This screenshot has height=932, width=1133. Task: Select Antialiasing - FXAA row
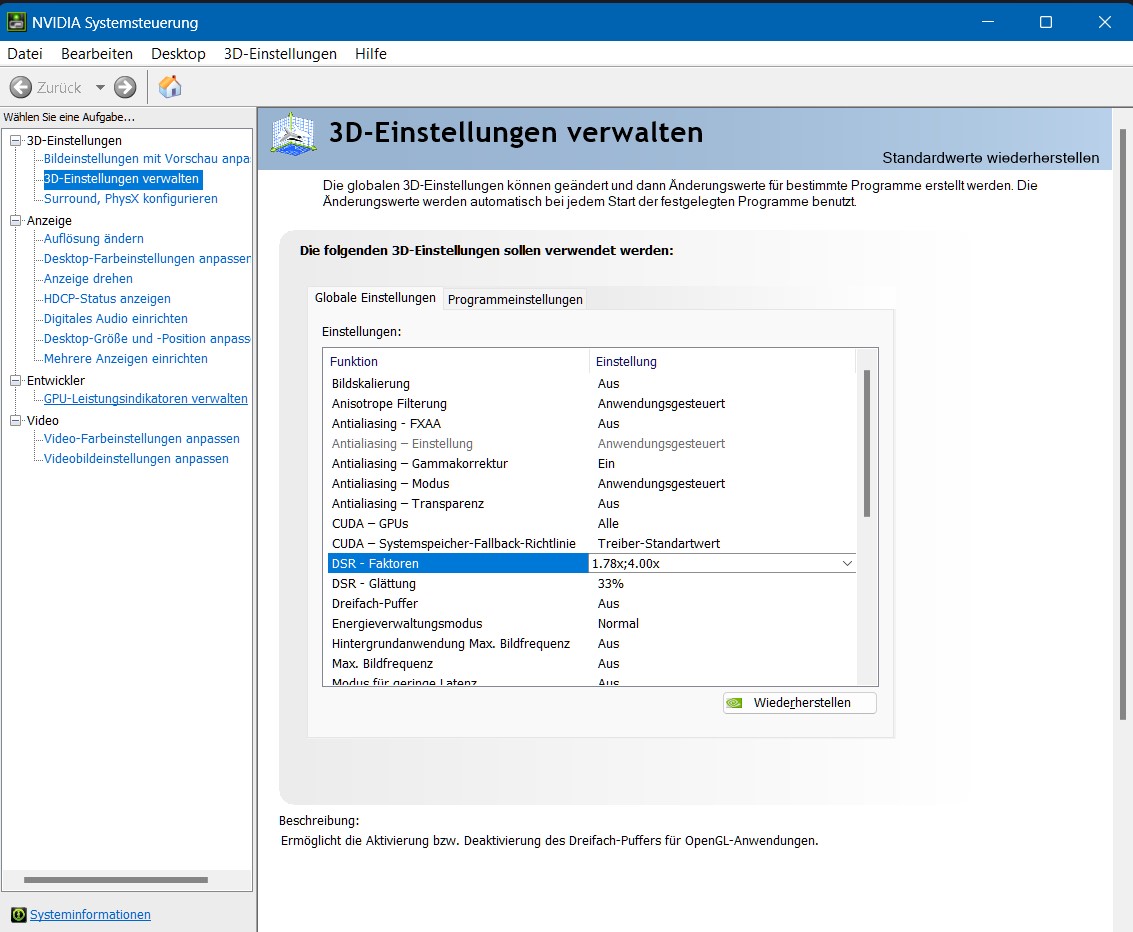coord(591,424)
